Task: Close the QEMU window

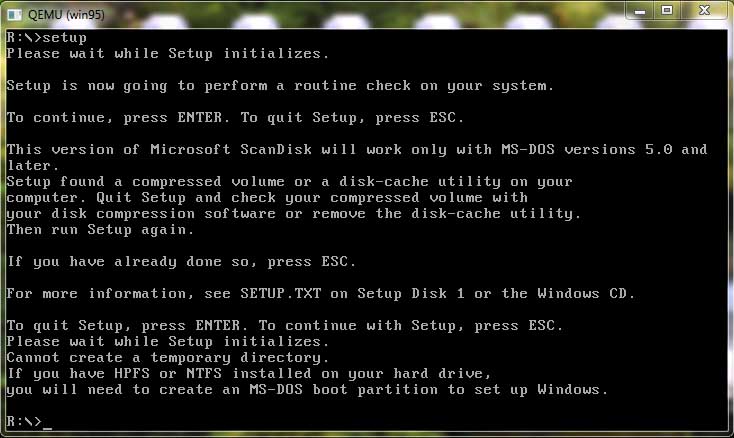Action: tap(703, 9)
